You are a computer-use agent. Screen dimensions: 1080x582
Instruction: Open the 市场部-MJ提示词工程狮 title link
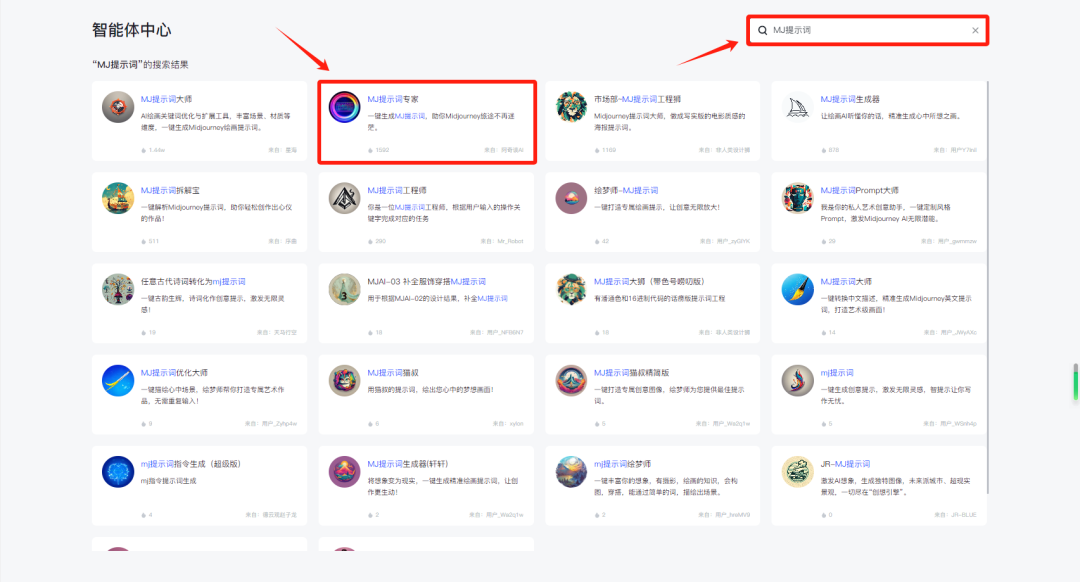[x=637, y=99]
